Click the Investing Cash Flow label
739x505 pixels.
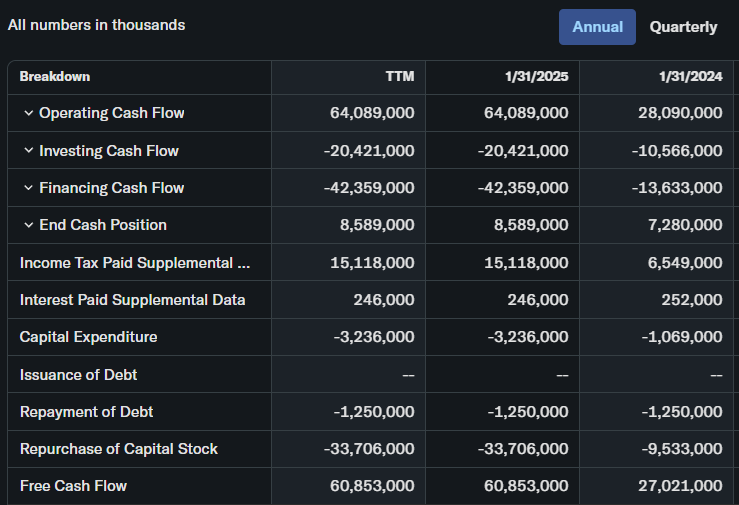coord(109,151)
